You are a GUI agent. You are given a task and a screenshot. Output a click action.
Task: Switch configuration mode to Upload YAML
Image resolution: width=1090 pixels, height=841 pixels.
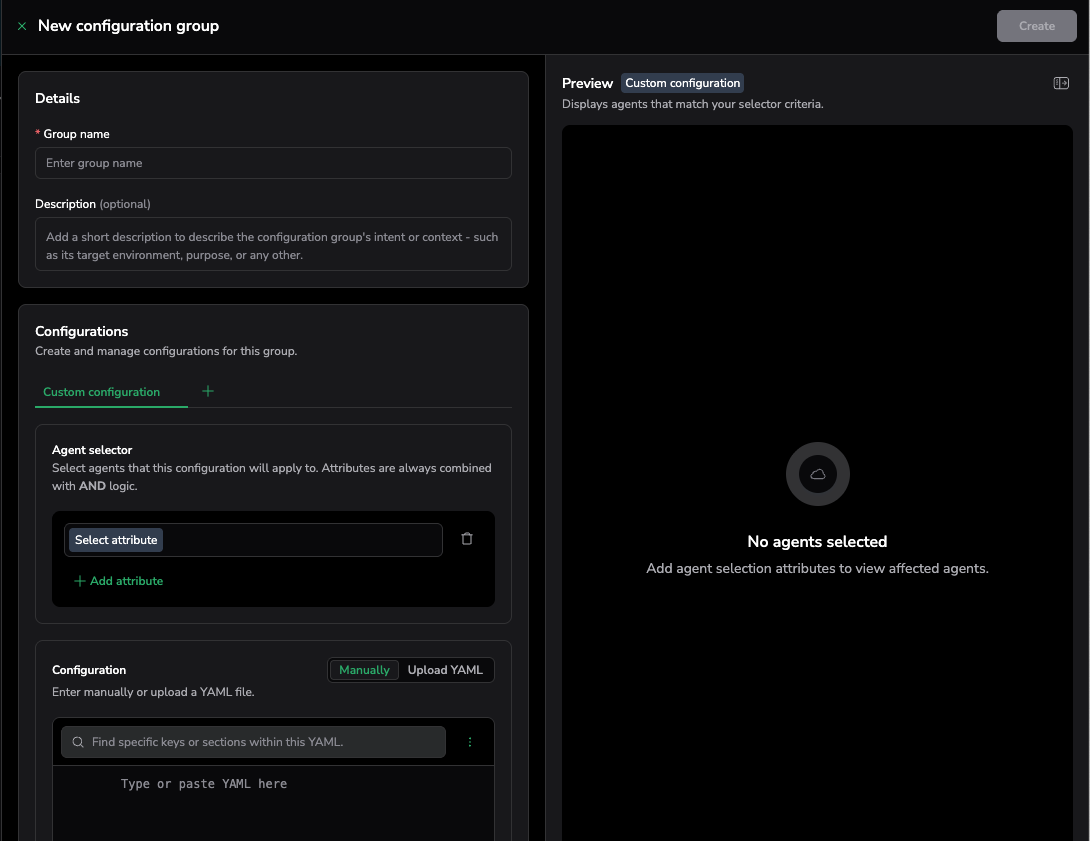445,670
